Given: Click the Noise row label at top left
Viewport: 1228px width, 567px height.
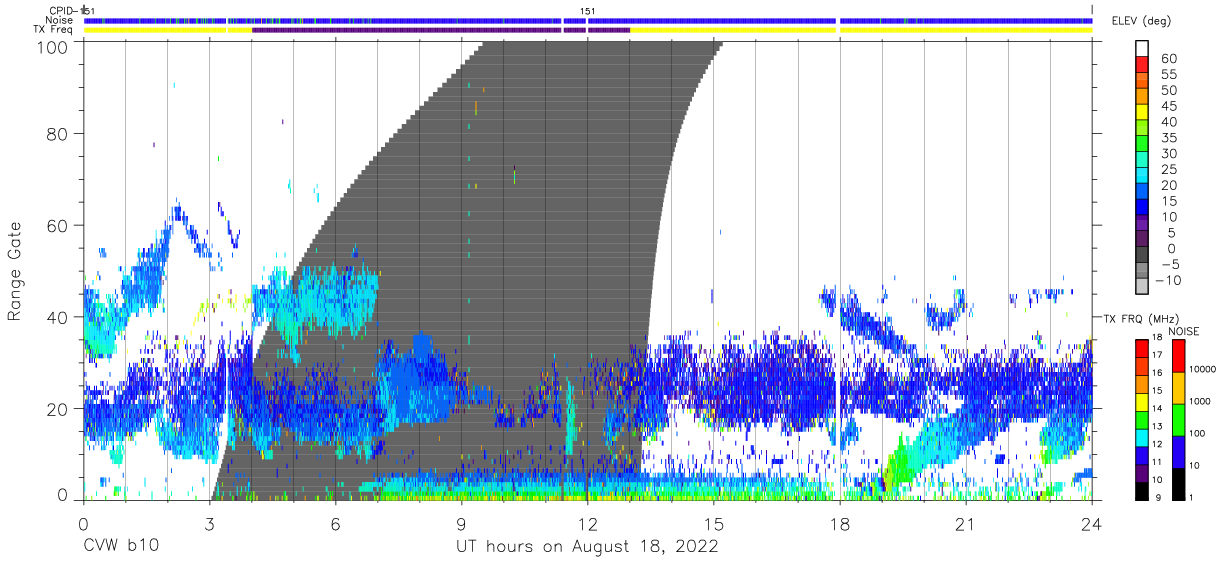Looking at the screenshot, I should click(60, 20).
